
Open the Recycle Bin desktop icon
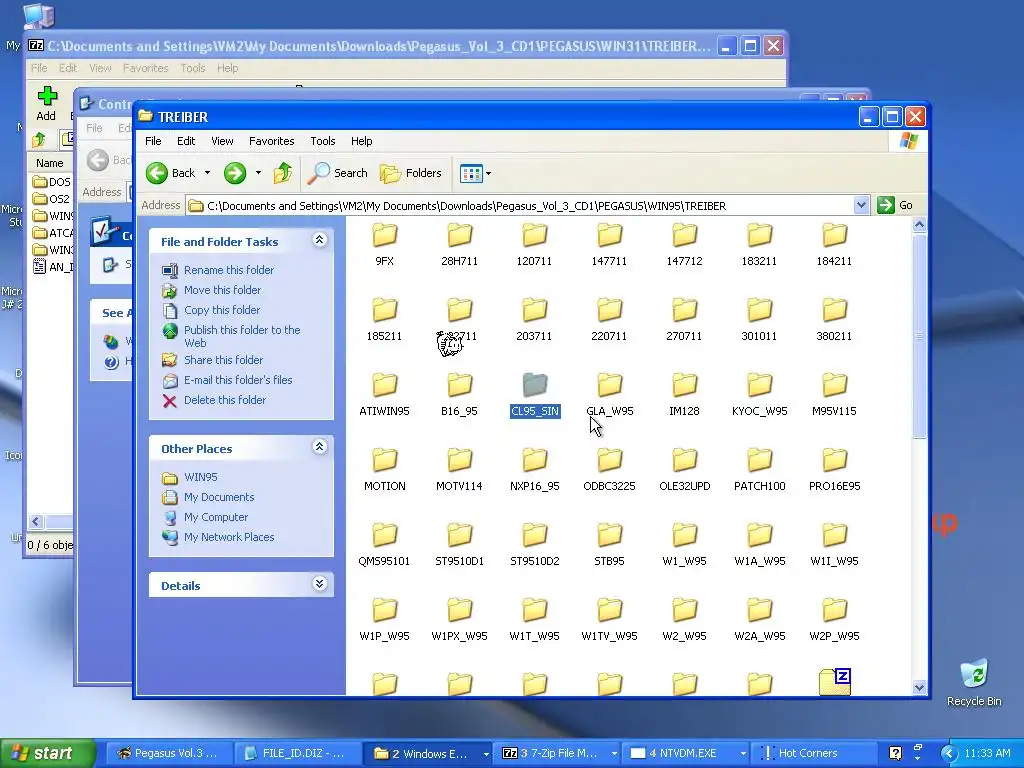point(974,683)
